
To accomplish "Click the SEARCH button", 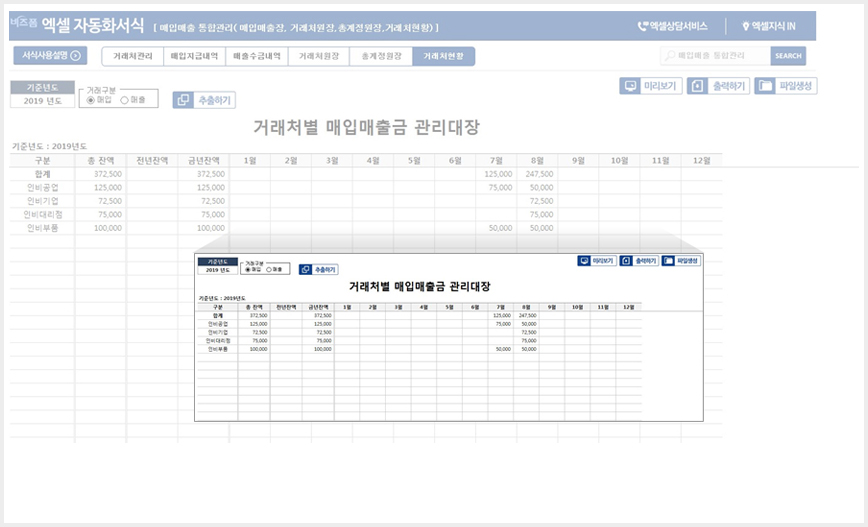I will point(788,55).
